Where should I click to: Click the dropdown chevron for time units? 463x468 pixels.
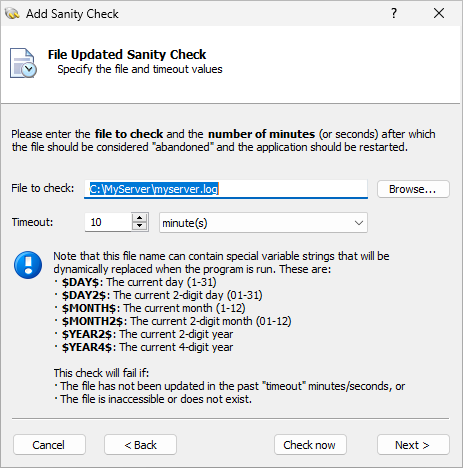pyautogui.click(x=359, y=223)
